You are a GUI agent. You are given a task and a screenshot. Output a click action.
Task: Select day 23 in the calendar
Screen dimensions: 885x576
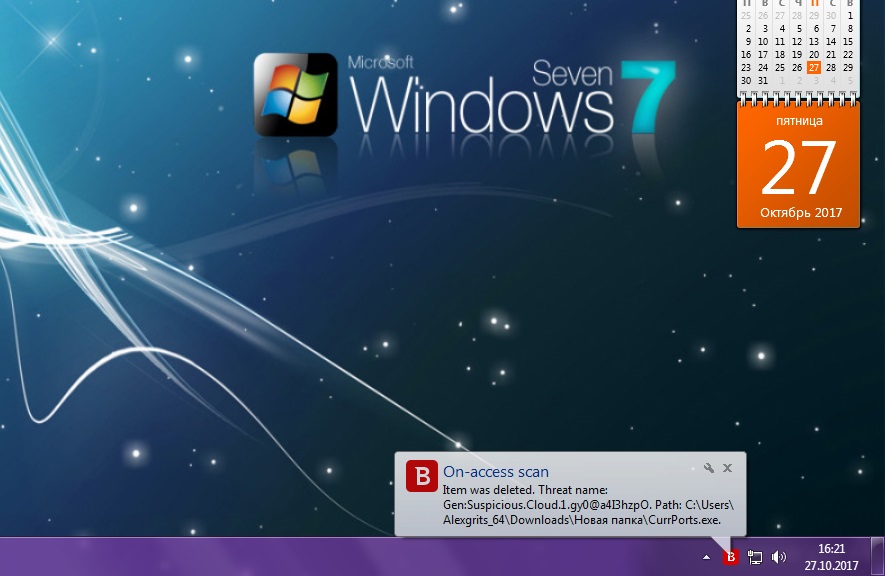point(746,67)
